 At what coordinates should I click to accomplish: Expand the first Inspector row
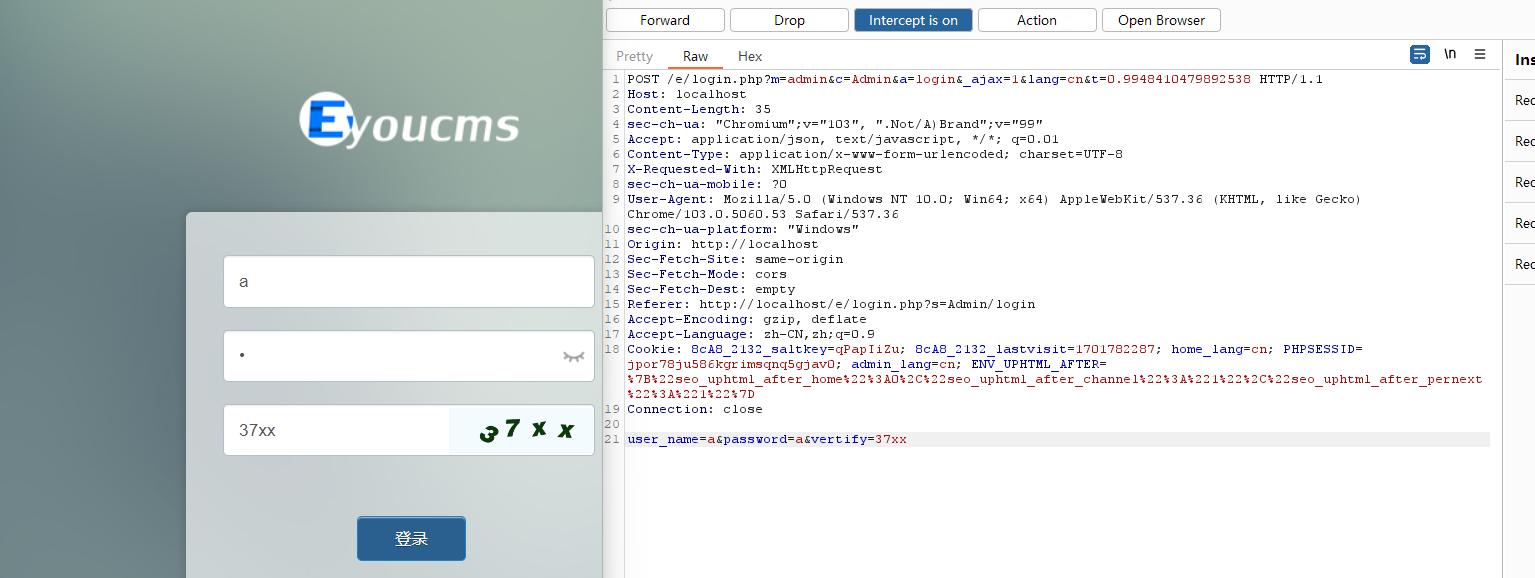click(x=1524, y=100)
